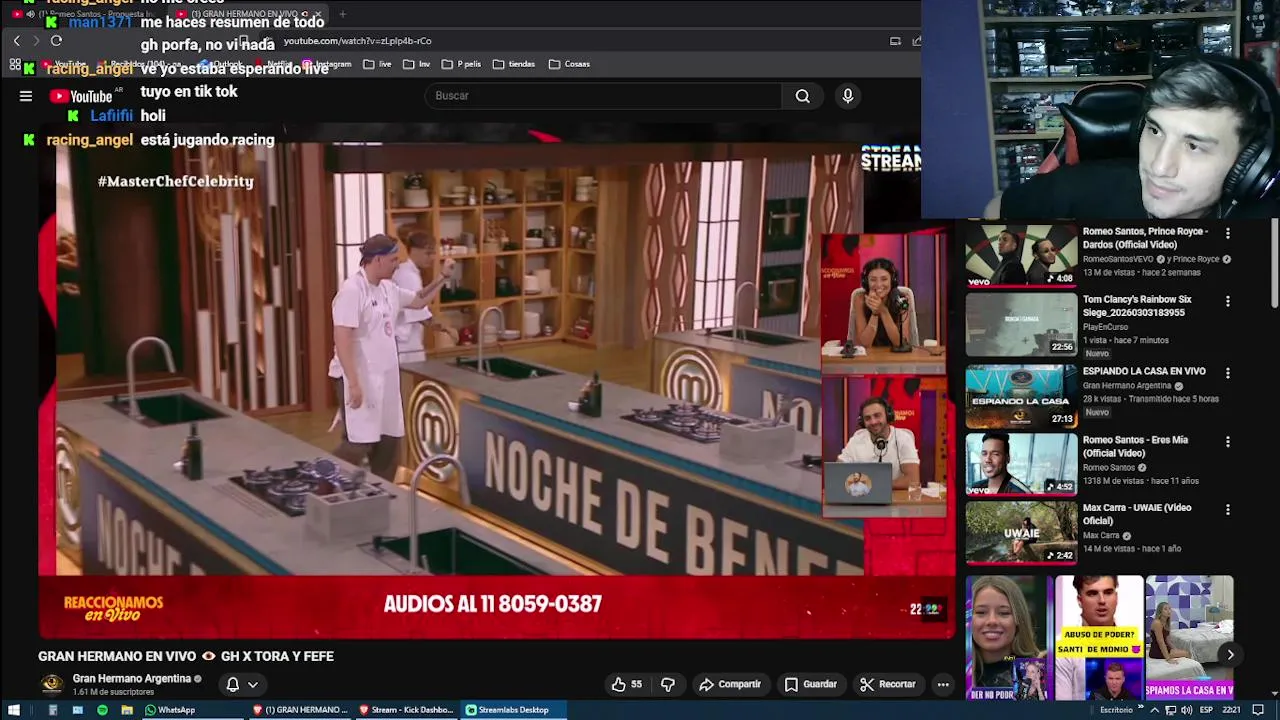Open ESPIANDO LA CASA EN VIVO thumbnail
The image size is (1280, 720).
[1021, 395]
